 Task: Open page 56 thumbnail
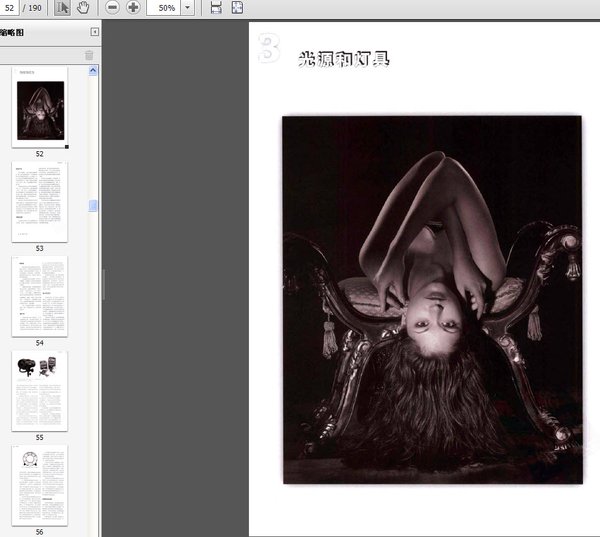pos(40,485)
